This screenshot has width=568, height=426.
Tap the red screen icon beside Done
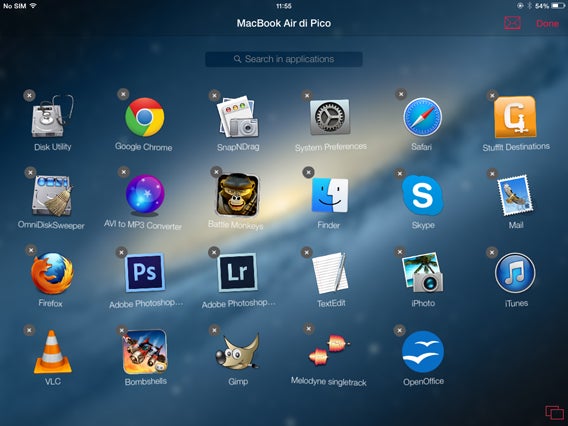click(x=512, y=23)
